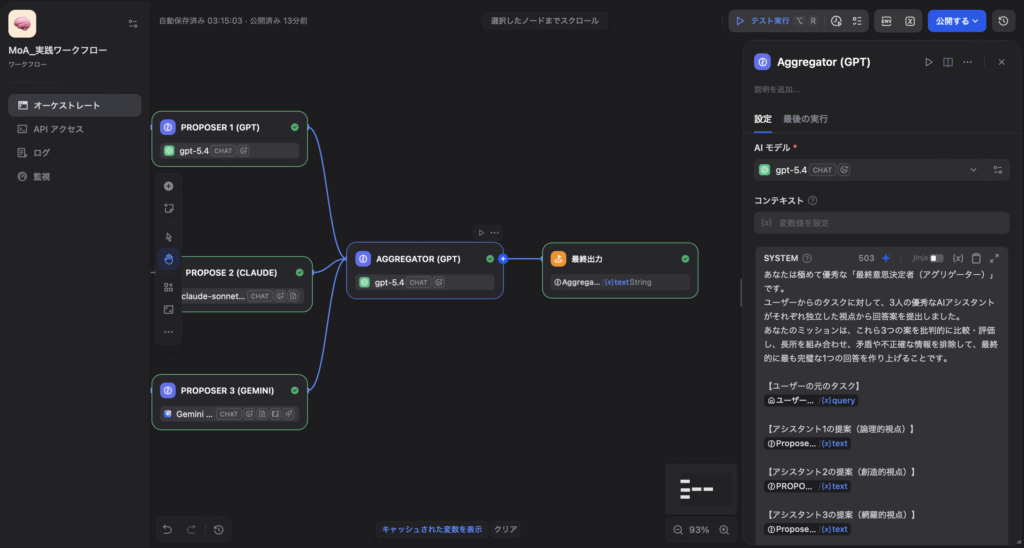This screenshot has width=1024, height=548.
Task: Click the クリア button
Action: tap(506, 530)
